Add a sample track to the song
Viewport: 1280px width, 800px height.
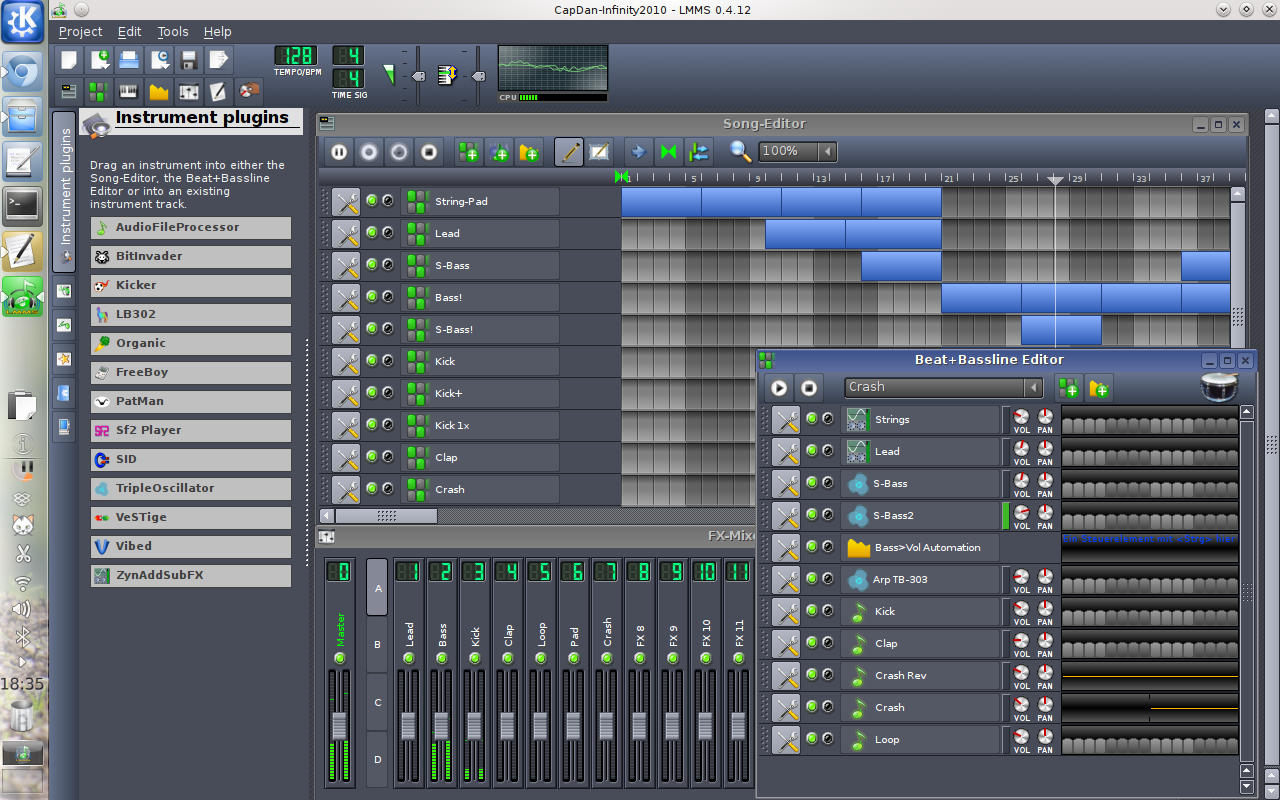[x=499, y=152]
